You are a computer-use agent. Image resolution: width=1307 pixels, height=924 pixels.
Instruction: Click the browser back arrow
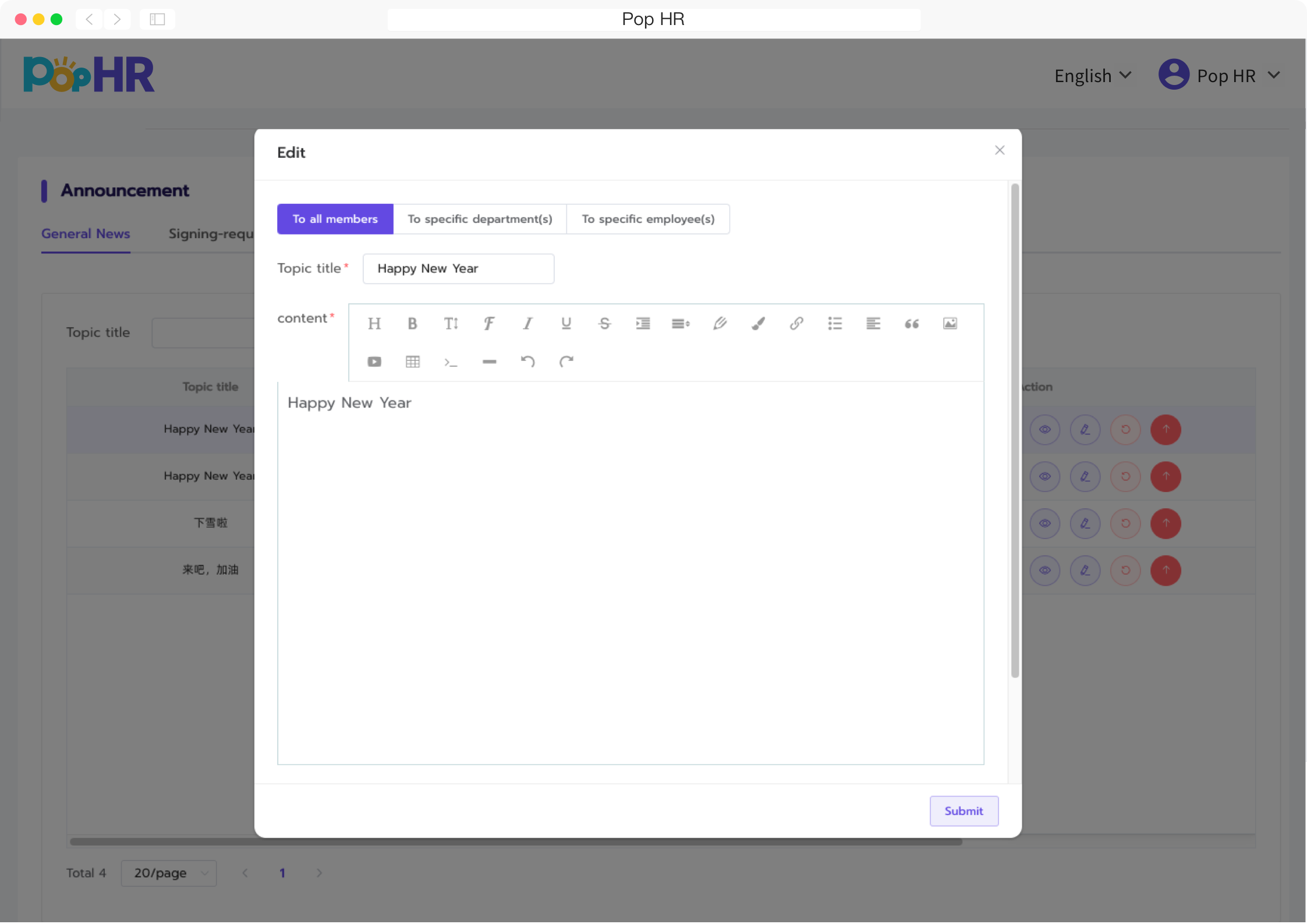[x=89, y=19]
